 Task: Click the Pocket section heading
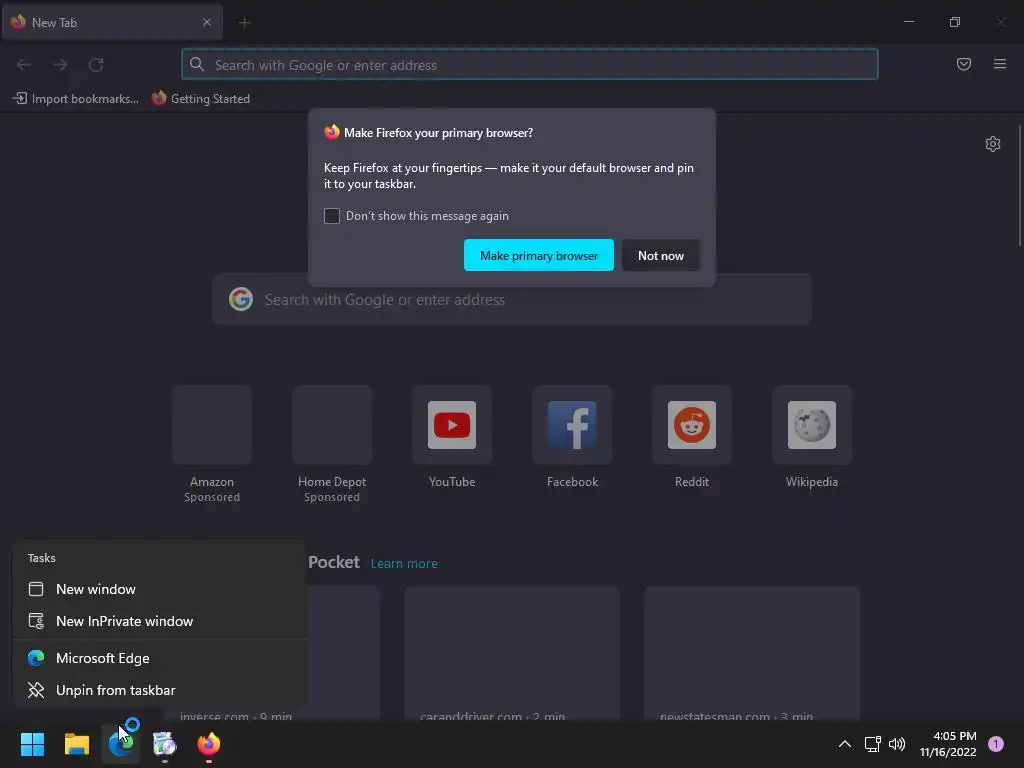334,562
